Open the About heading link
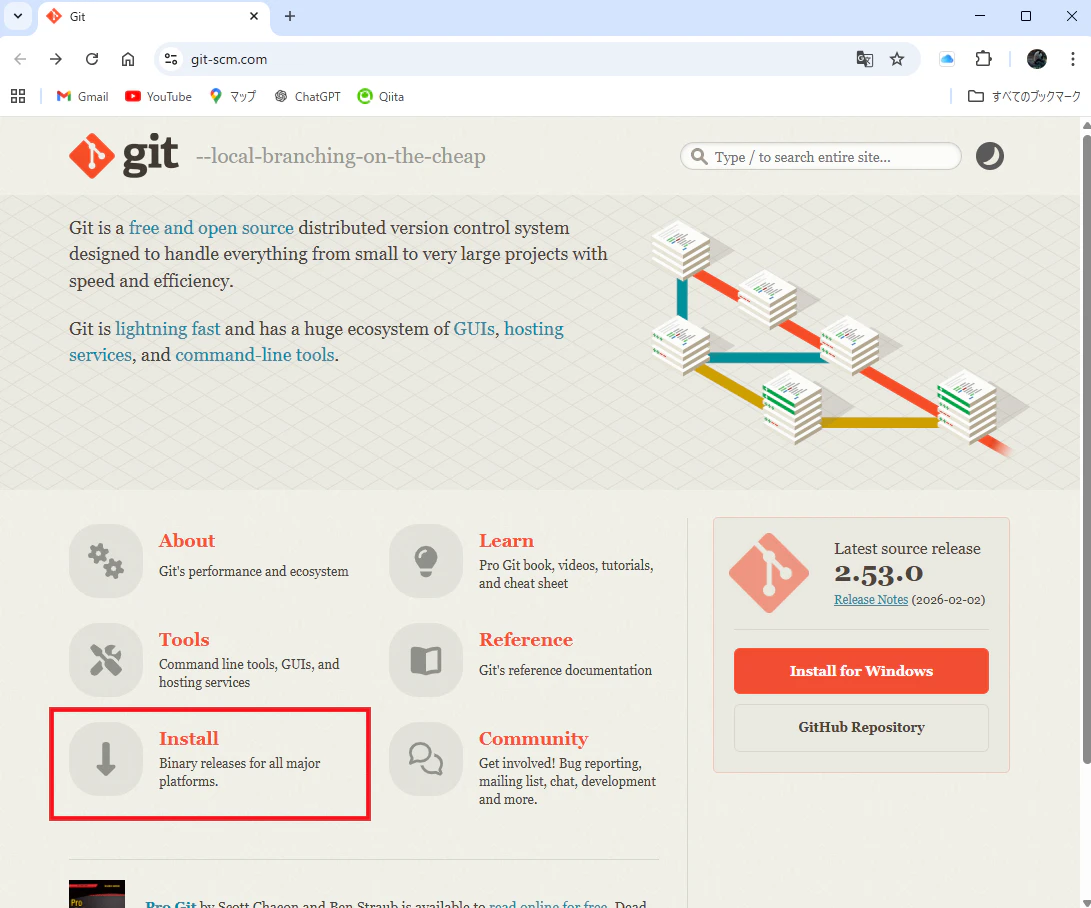Image resolution: width=1091 pixels, height=908 pixels. 186,541
